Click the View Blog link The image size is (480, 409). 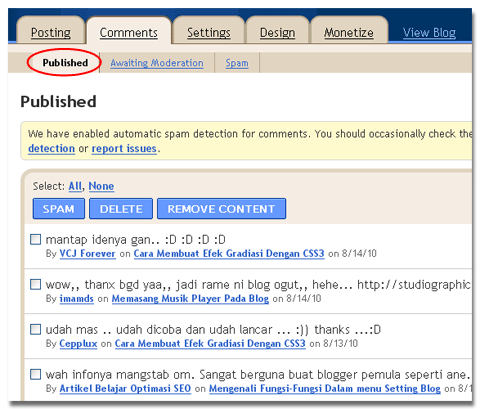[x=429, y=32]
